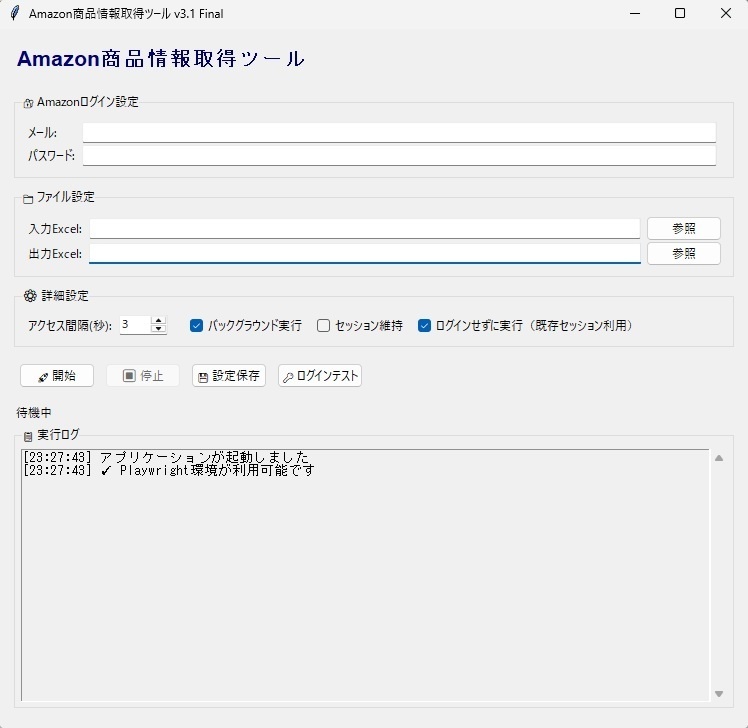Browse for 入力Excel with 参照 button
Screen dimensions: 748x728
coord(684,229)
